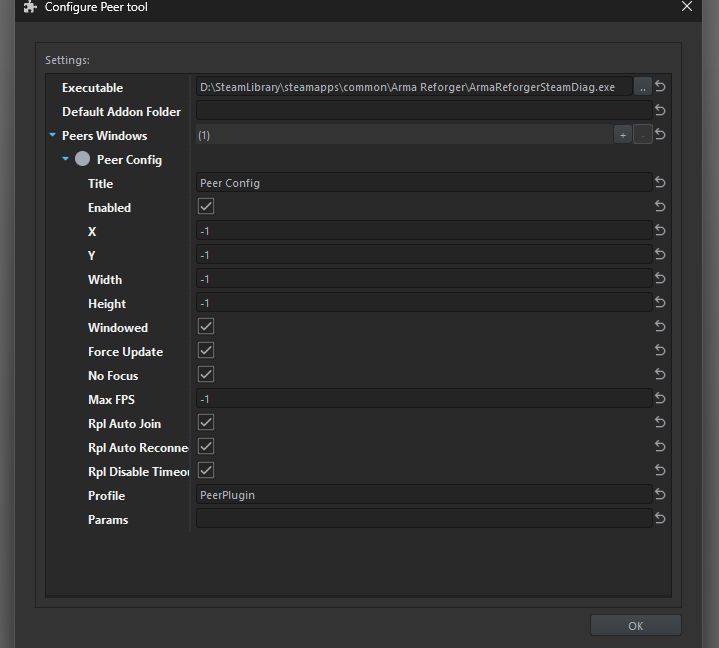Click the Max FPS value field
719x648 pixels.
pyautogui.click(x=424, y=399)
